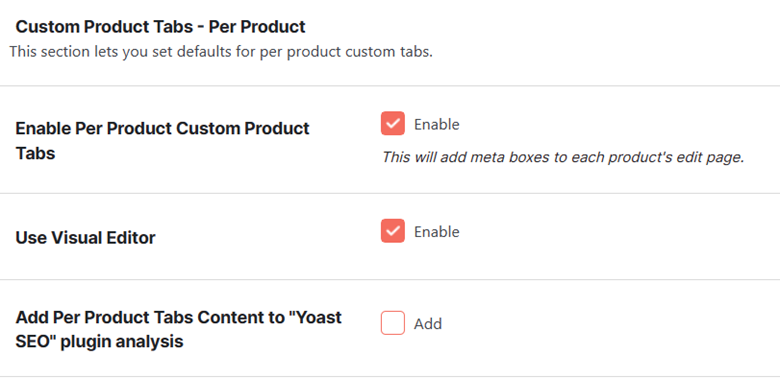
Task: Click the "Add" label beside Yoast checkbox
Action: (428, 324)
